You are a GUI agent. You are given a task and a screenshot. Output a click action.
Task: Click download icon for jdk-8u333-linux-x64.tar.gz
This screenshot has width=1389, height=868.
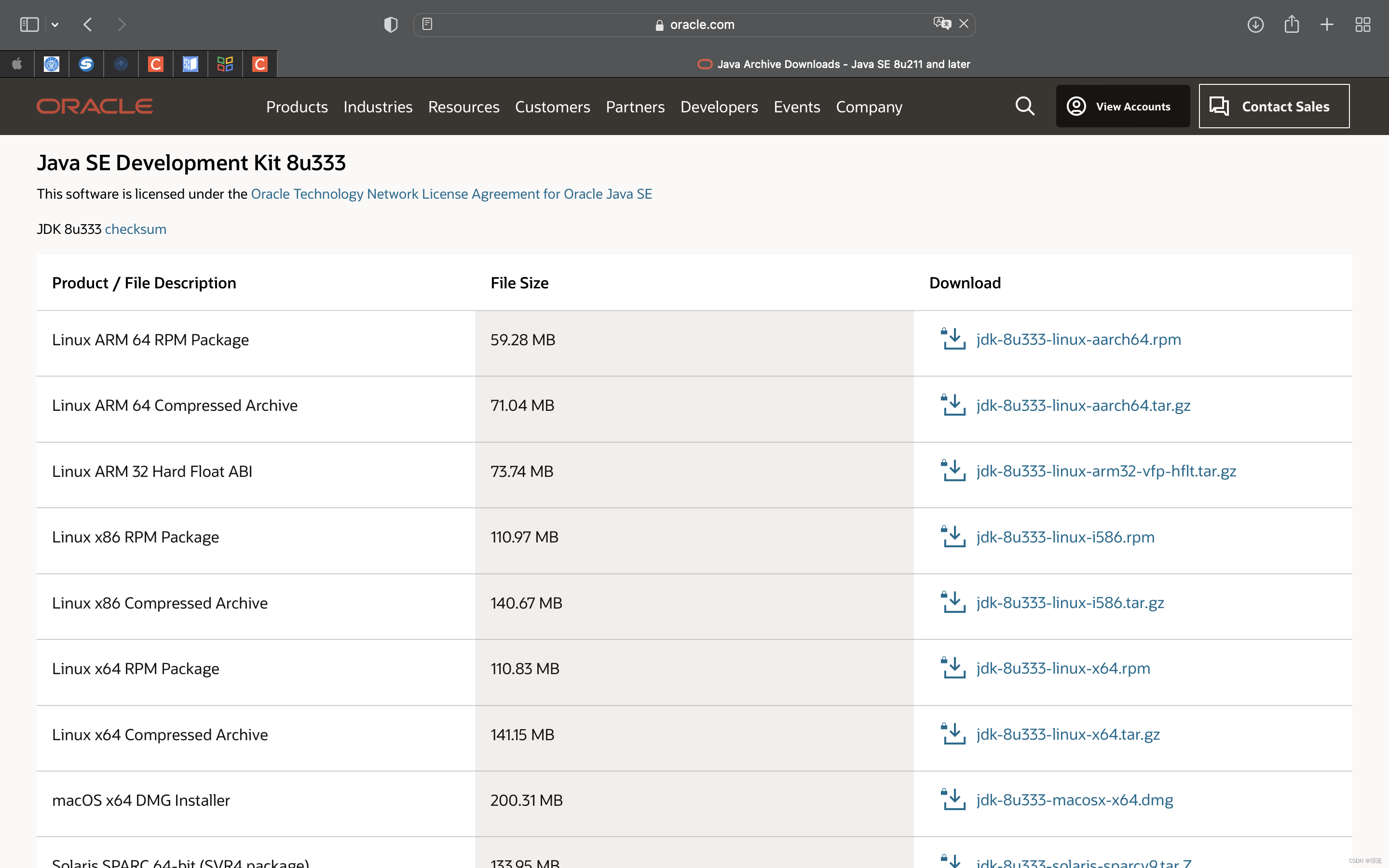click(953, 734)
